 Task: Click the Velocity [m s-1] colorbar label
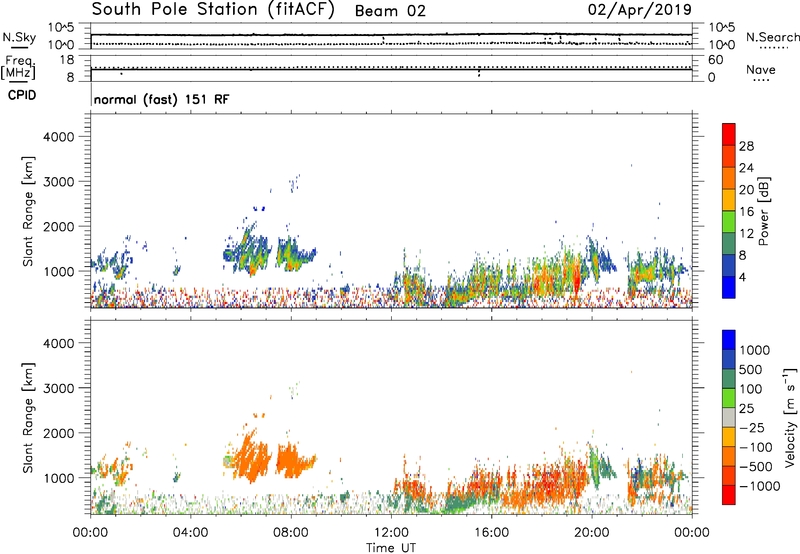790,417
